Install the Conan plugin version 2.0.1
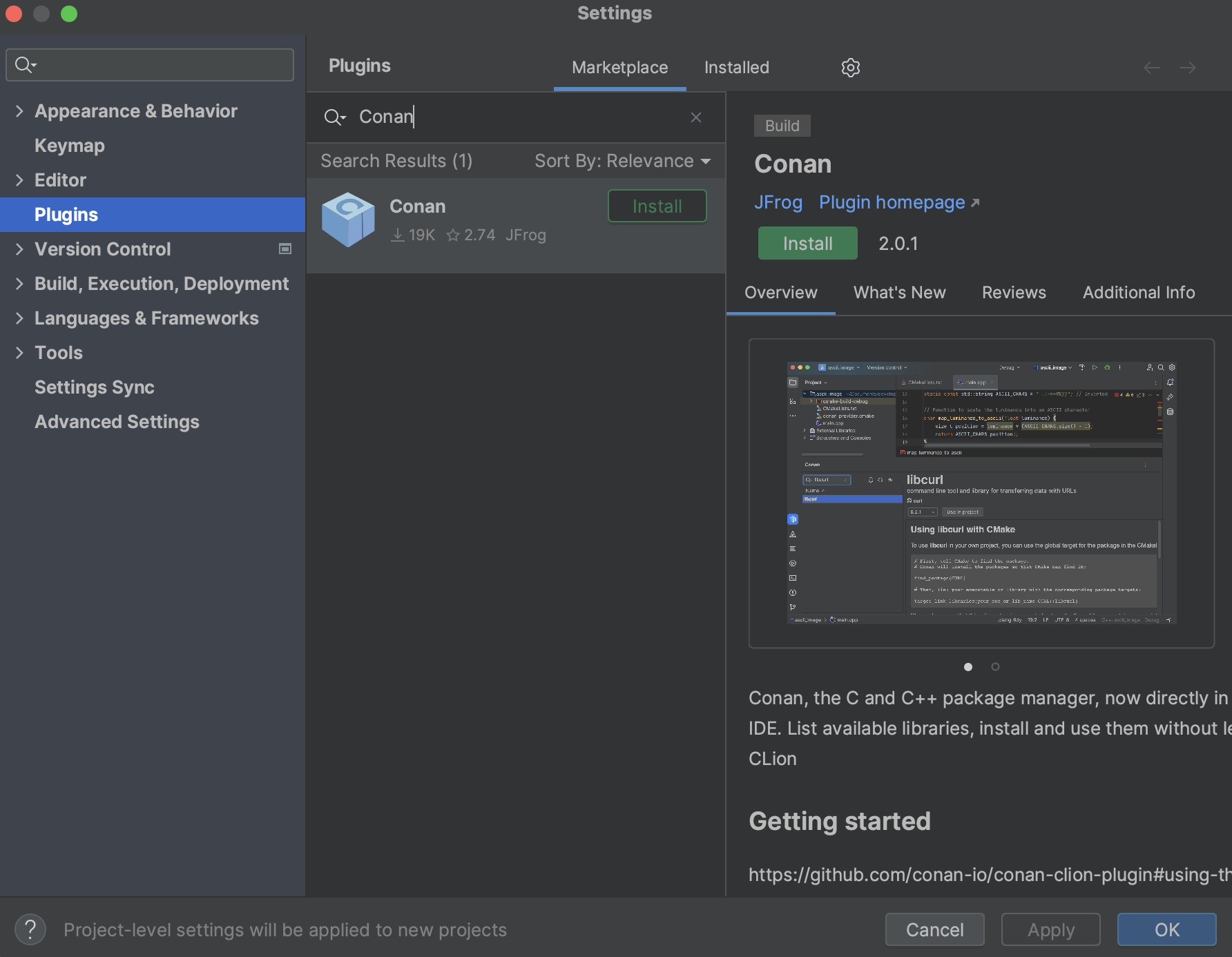Image resolution: width=1232 pixels, height=957 pixels. point(807,243)
